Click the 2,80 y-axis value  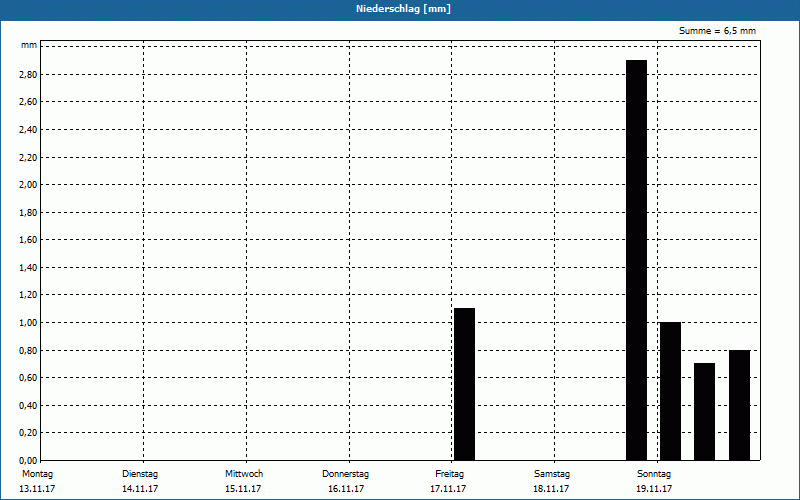pos(28,74)
